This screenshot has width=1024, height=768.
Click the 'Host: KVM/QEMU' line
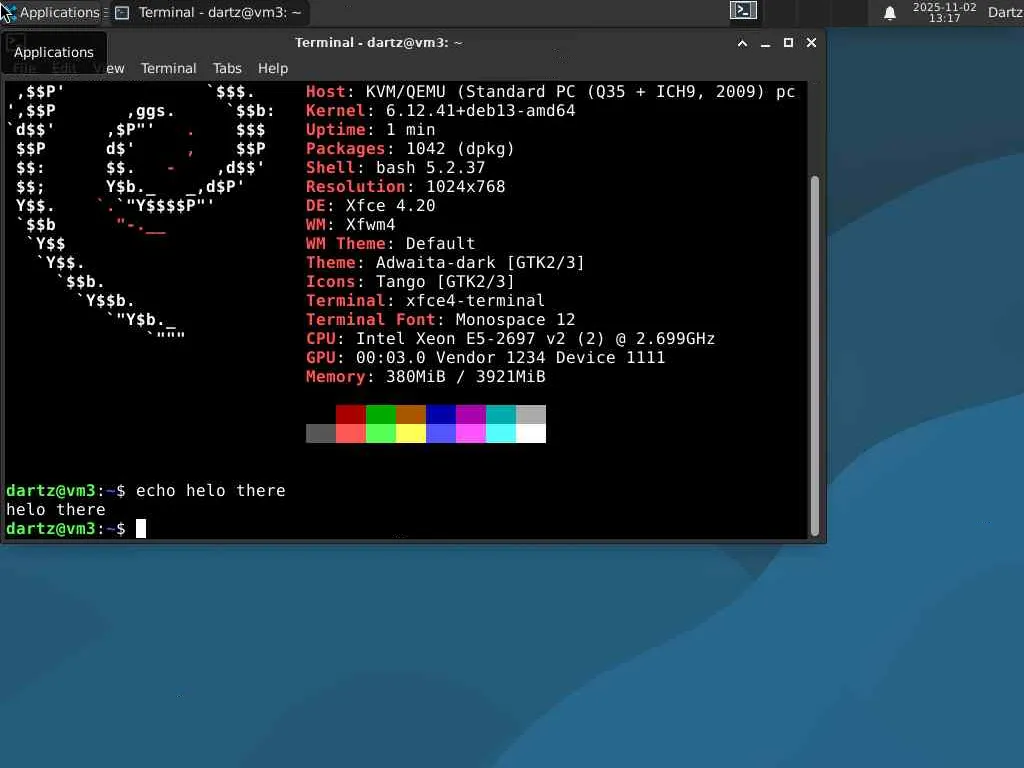click(551, 92)
